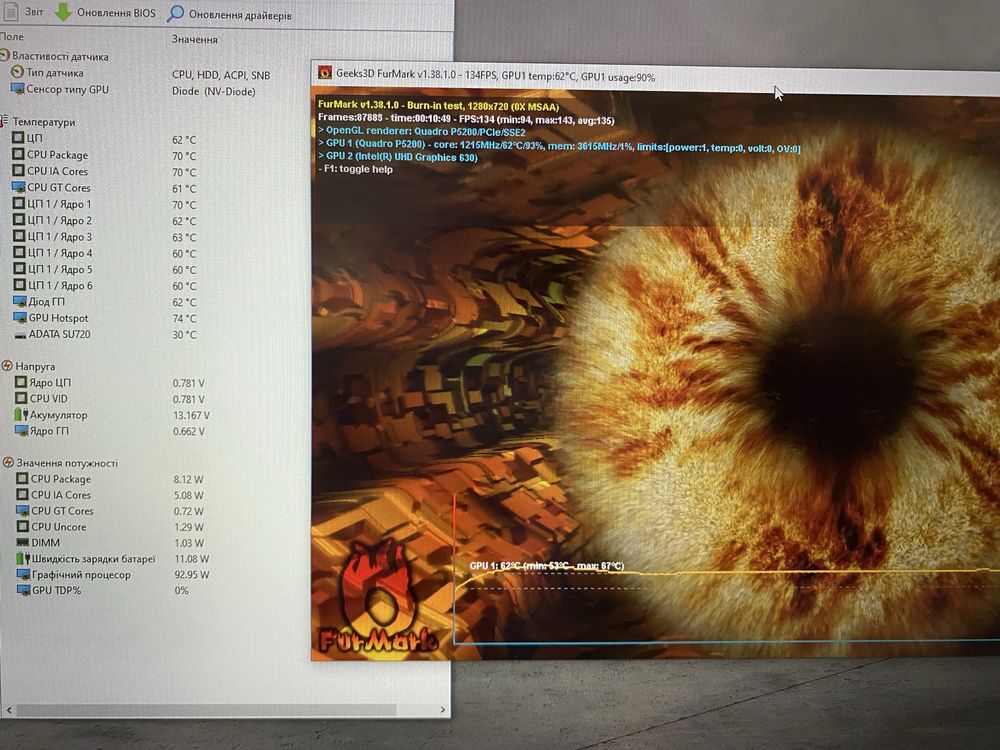This screenshot has width=1000, height=750.
Task: Click the icon beside ЦП 1 / Ядро 1
Action: click(x=19, y=203)
